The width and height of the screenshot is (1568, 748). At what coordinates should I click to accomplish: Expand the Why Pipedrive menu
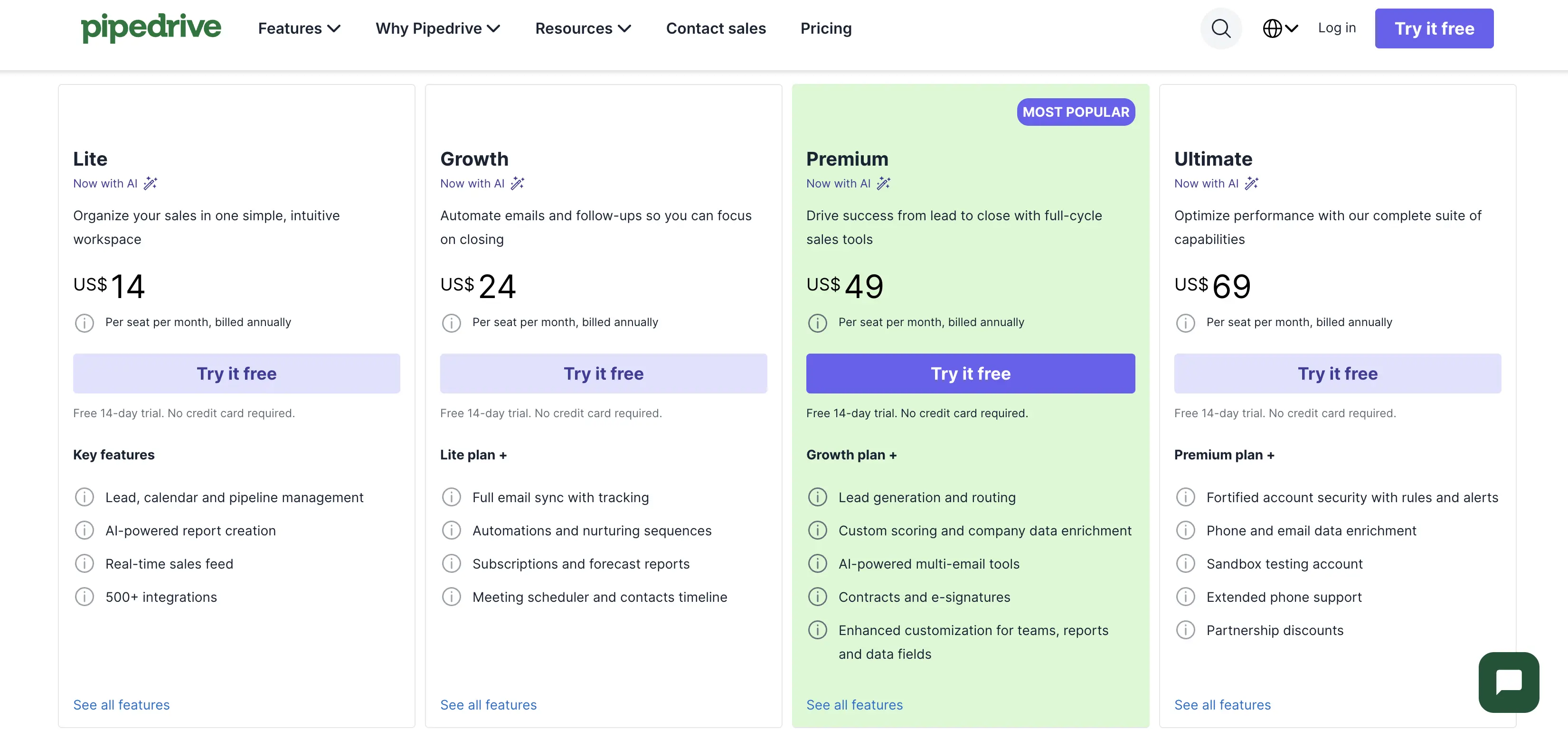click(x=438, y=28)
